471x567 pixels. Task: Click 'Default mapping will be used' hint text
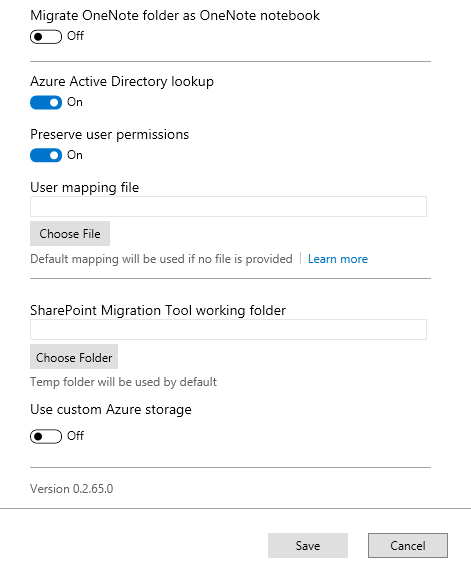(x=161, y=259)
